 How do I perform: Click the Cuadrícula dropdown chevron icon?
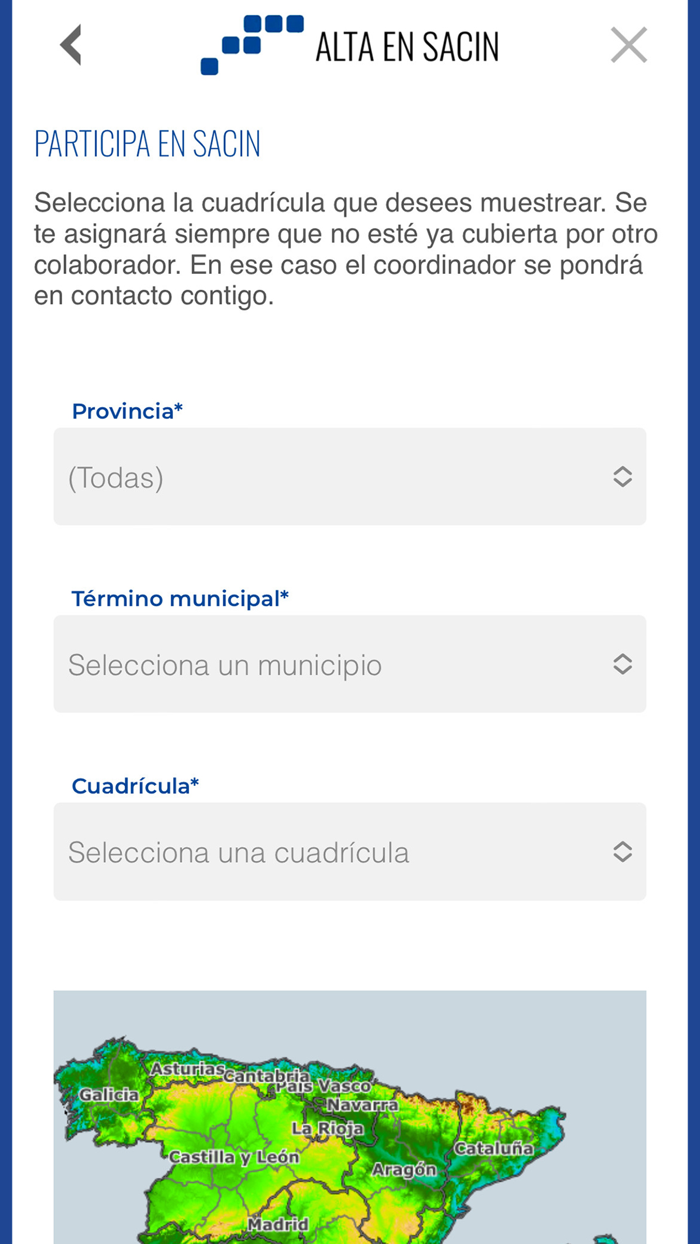point(621,851)
